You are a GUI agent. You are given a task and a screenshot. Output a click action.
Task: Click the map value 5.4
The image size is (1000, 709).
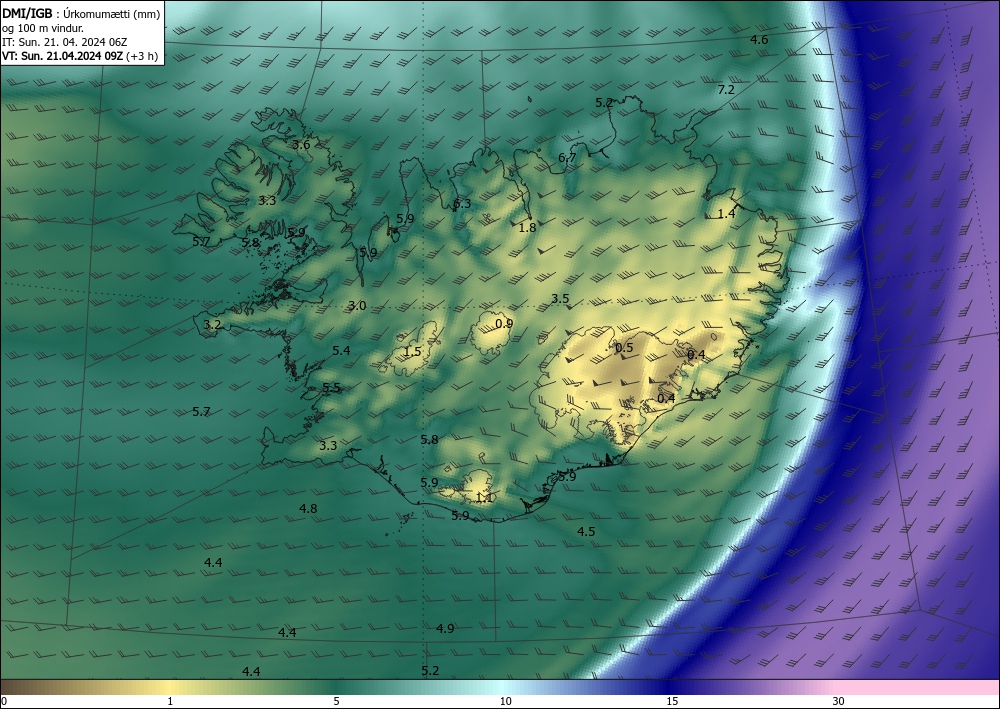tap(341, 350)
